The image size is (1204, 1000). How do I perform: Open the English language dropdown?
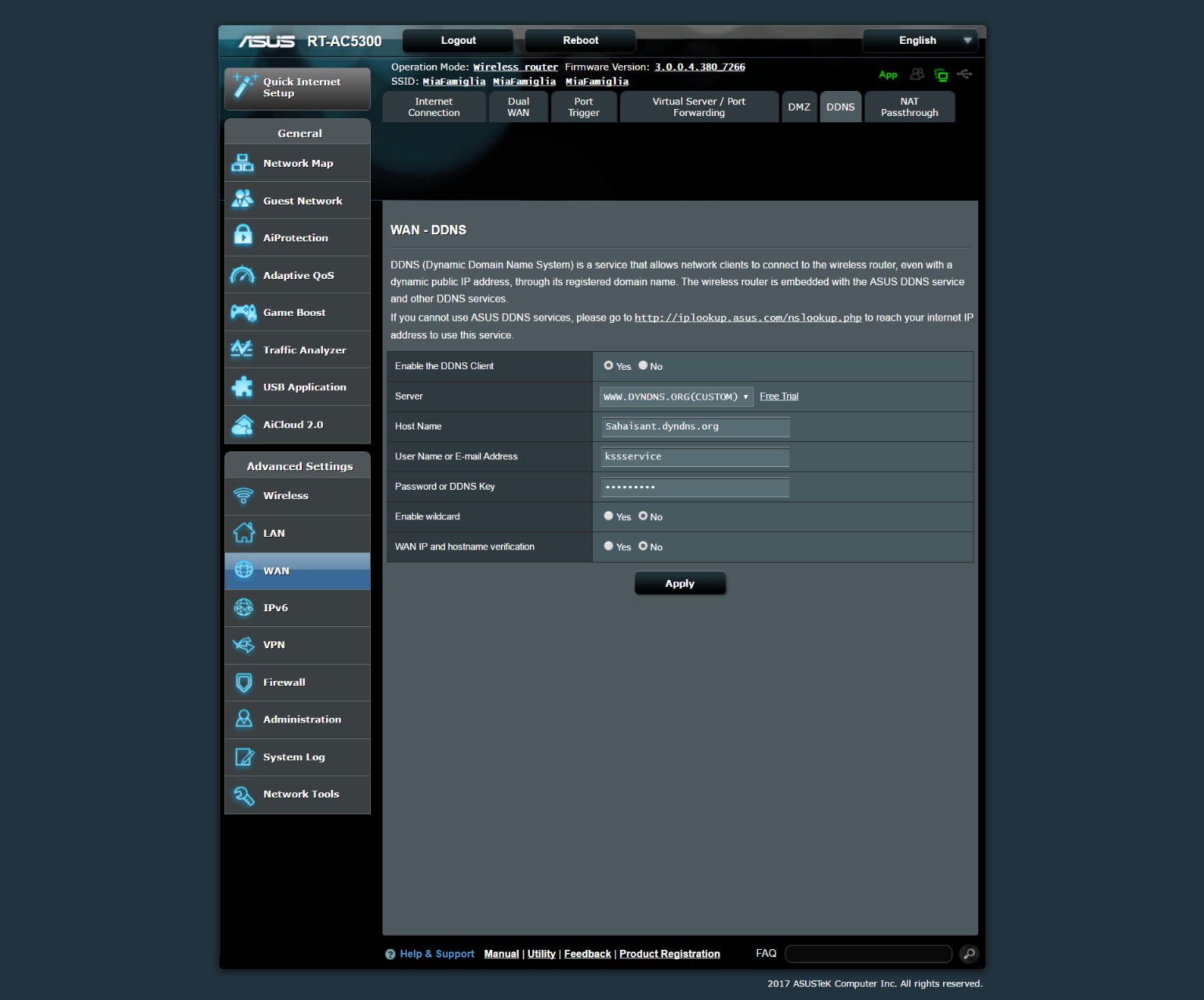[919, 41]
